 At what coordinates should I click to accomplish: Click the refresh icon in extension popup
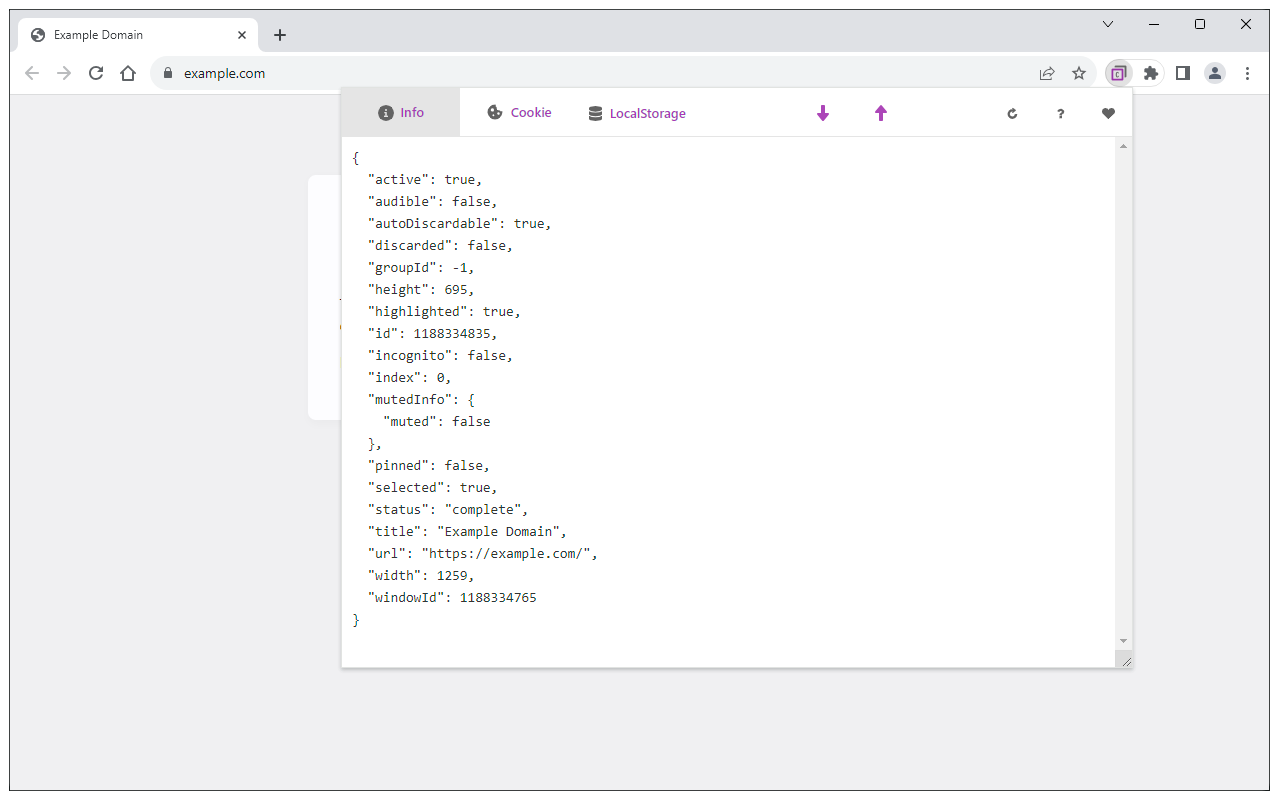1012,113
